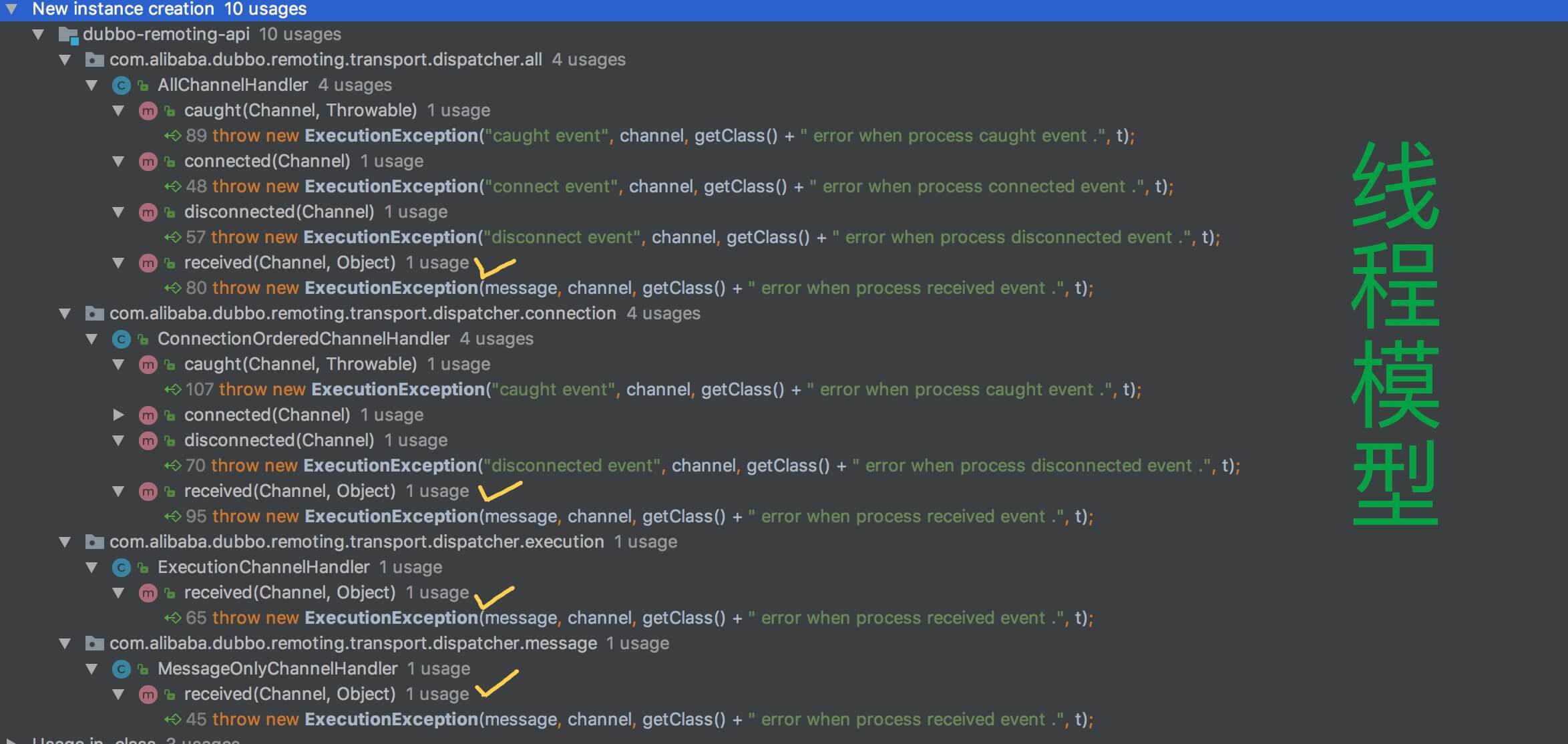This screenshot has width=1568, height=744.
Task: Collapse the dispatcher.connection package node
Action: coord(65,314)
